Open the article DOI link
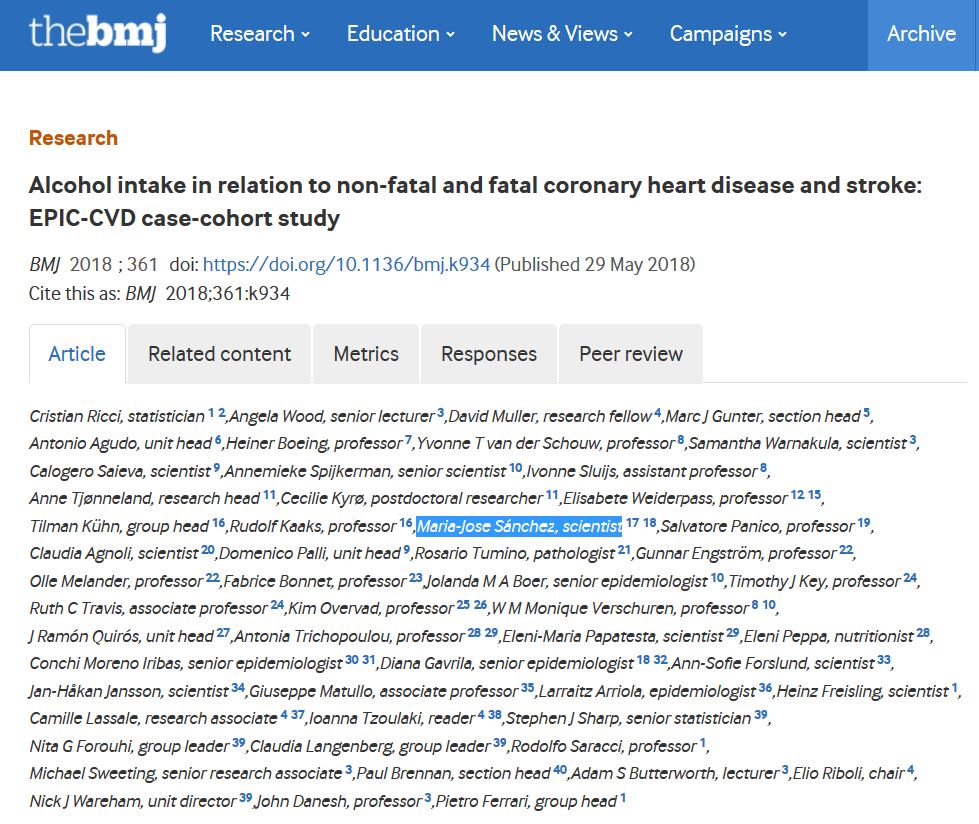 346,265
